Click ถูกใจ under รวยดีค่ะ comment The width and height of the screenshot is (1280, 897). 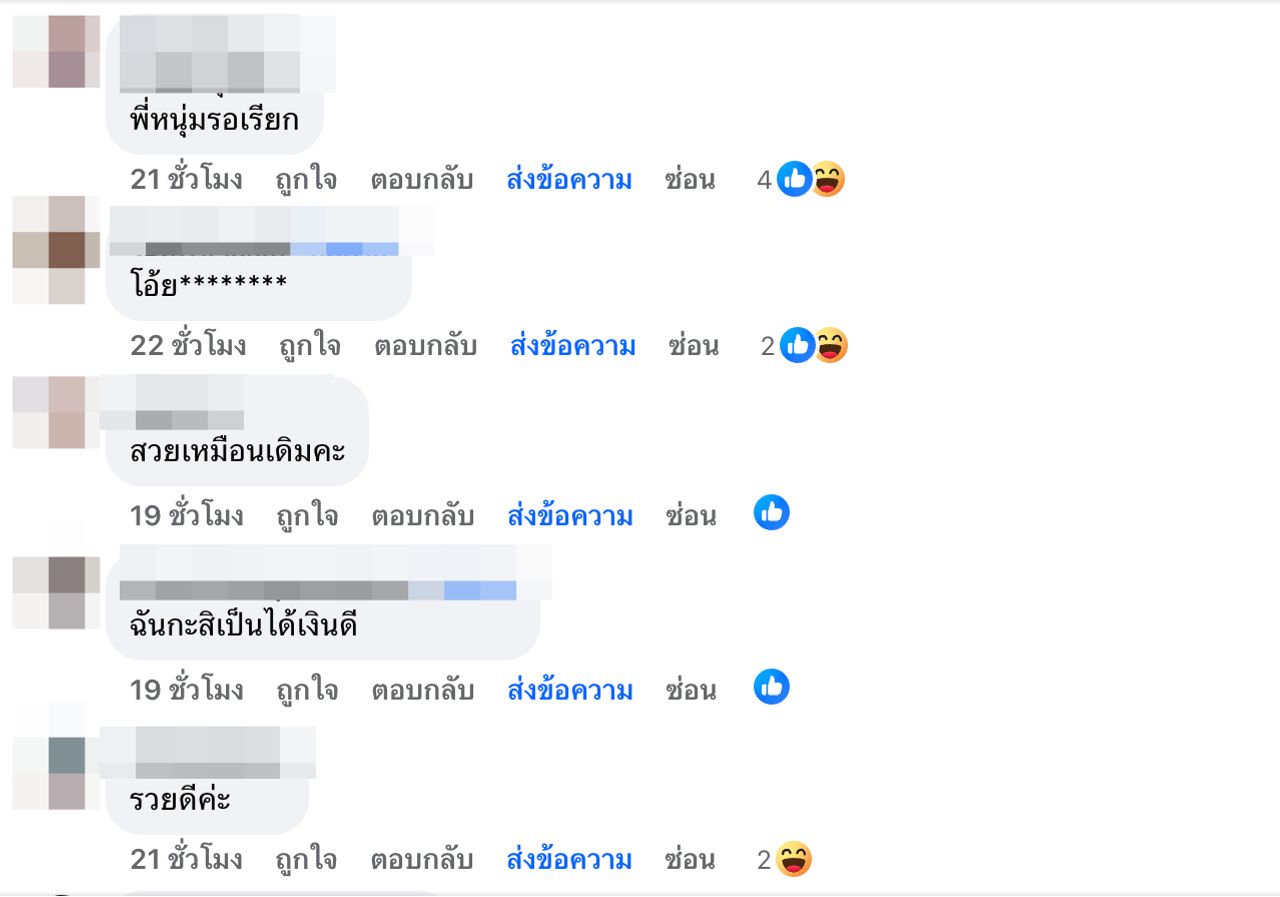coord(306,860)
